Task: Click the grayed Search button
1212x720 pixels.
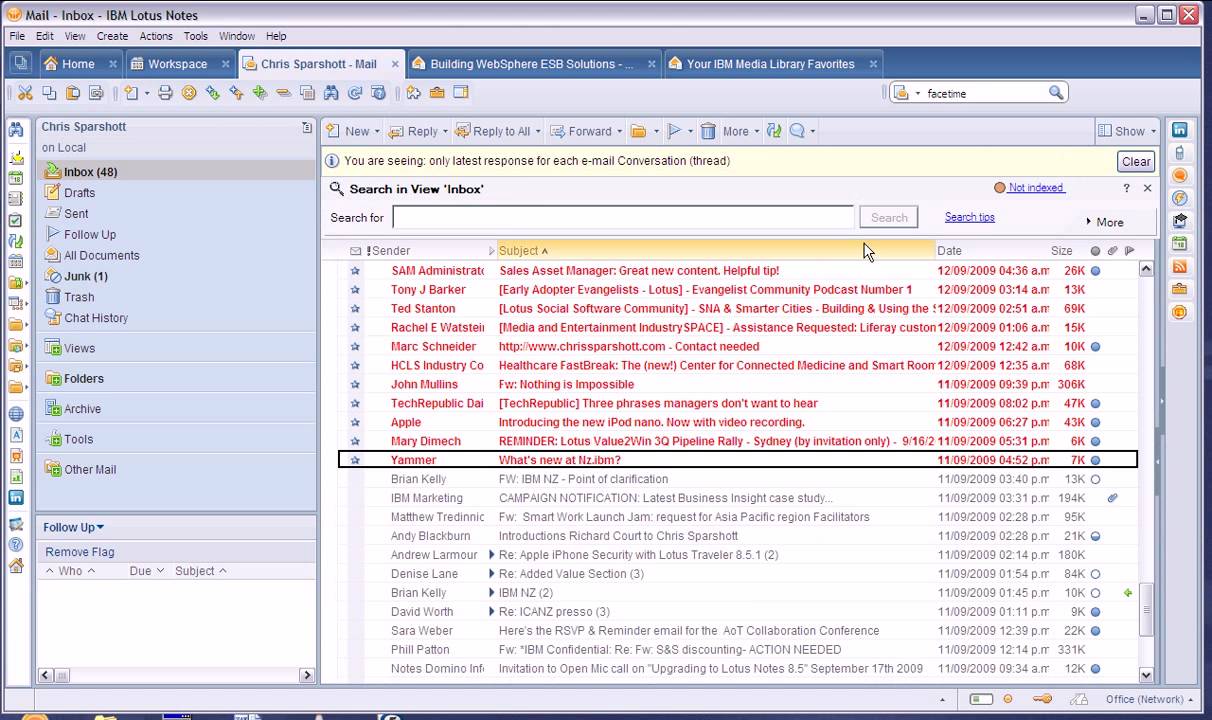Action: click(889, 217)
